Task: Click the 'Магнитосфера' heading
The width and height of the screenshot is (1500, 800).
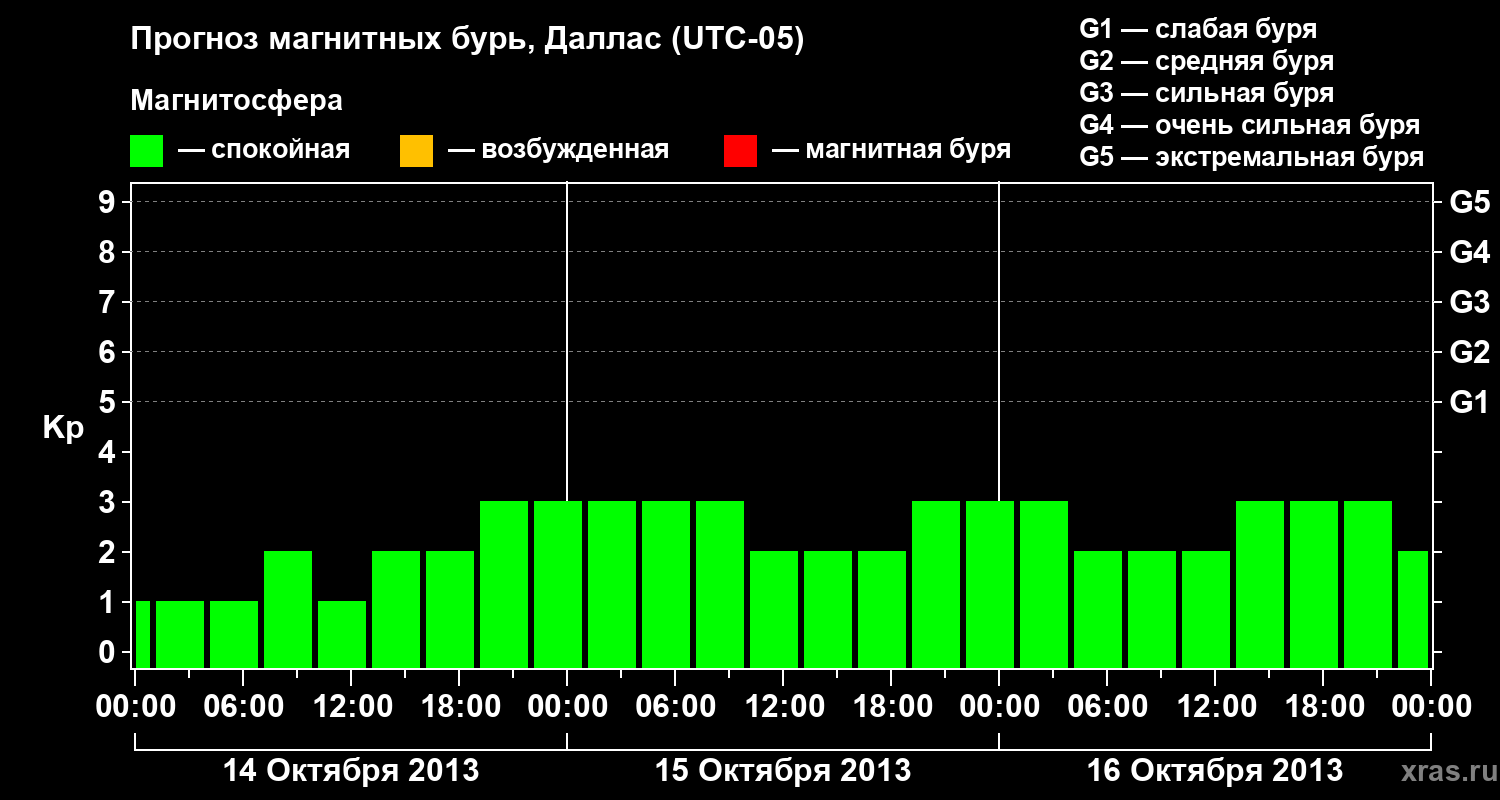Action: [x=237, y=101]
